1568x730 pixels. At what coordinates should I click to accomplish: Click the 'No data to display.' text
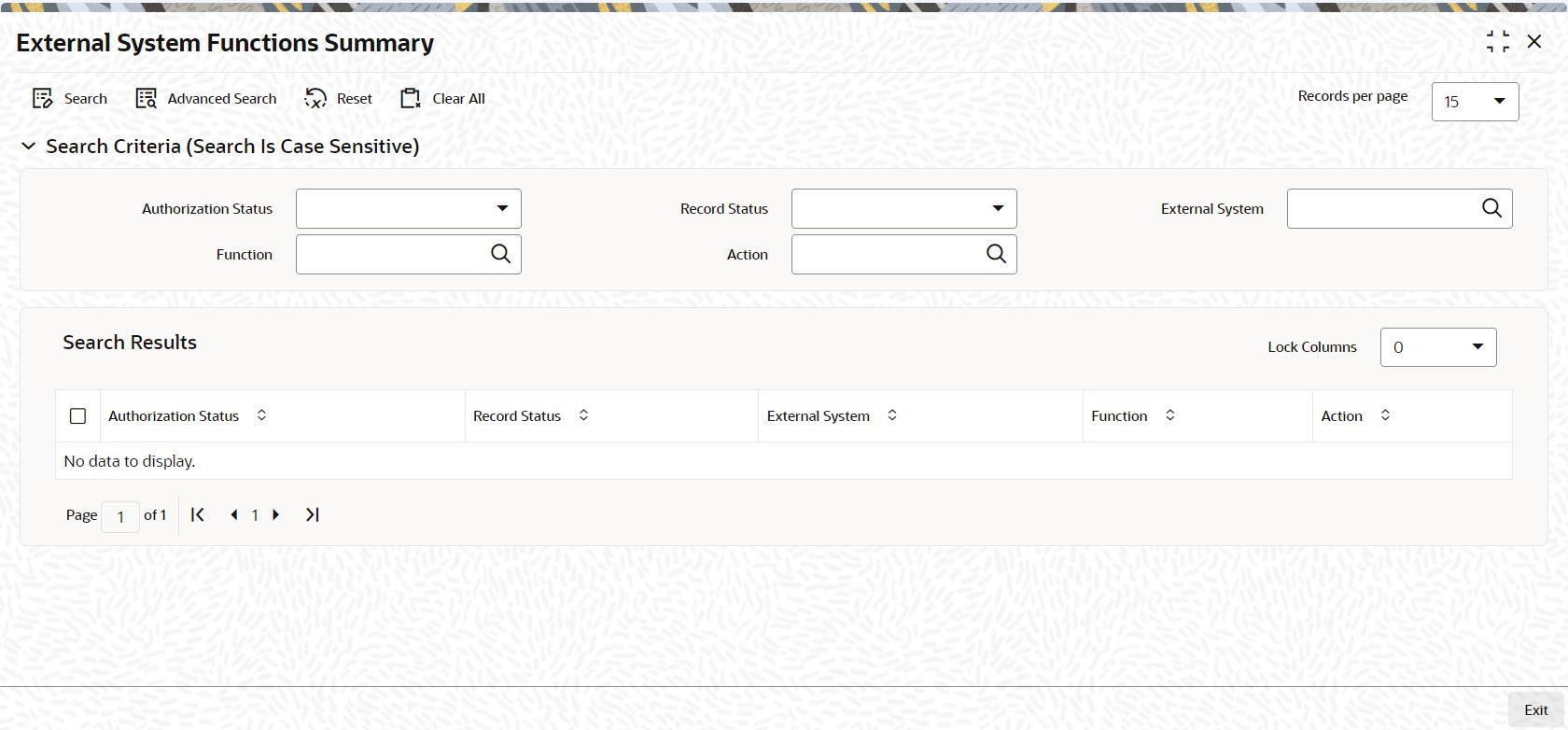(x=130, y=461)
